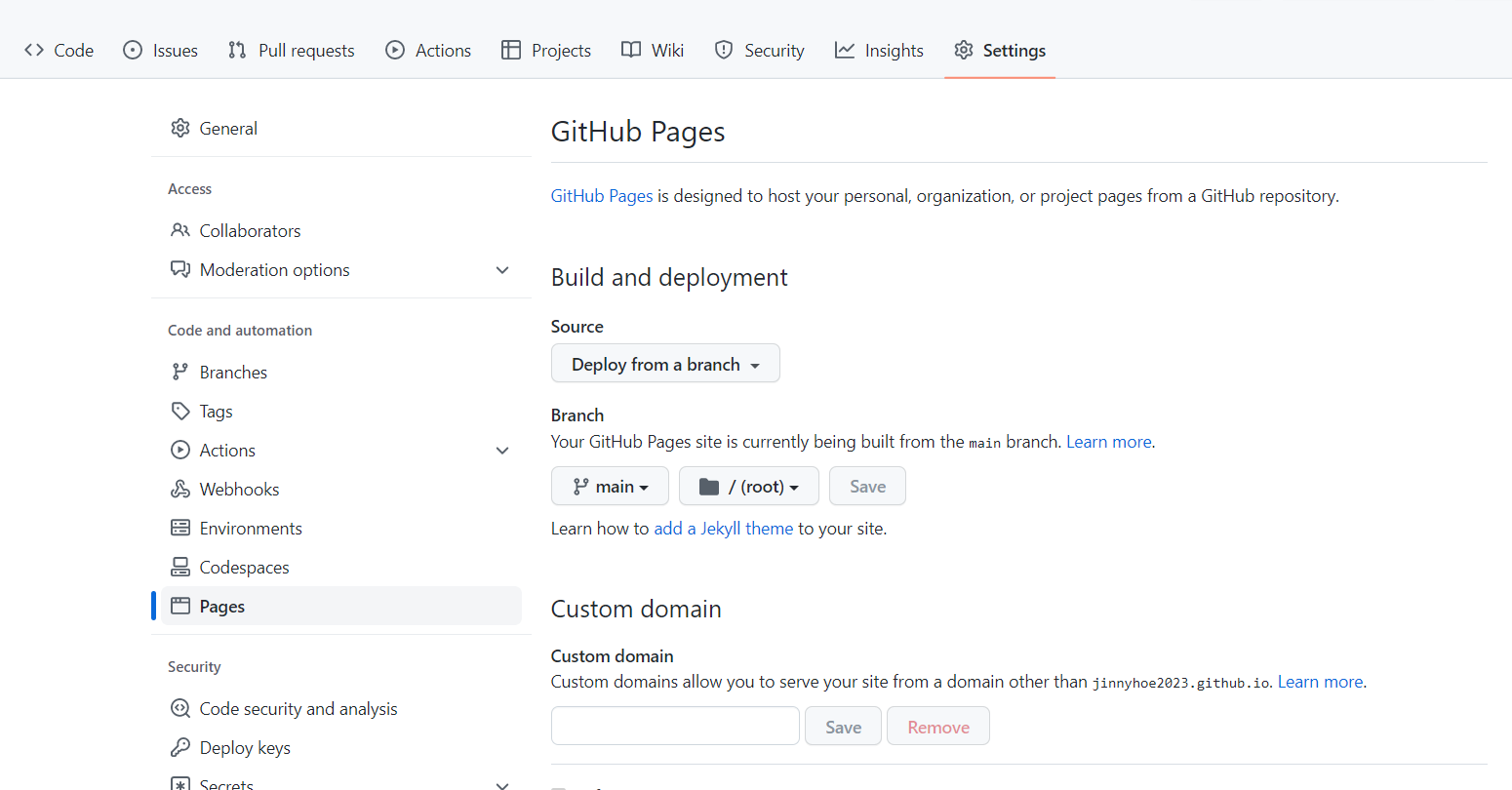Click the Projects table icon
The width and height of the screenshot is (1512, 790).
pyautogui.click(x=511, y=50)
